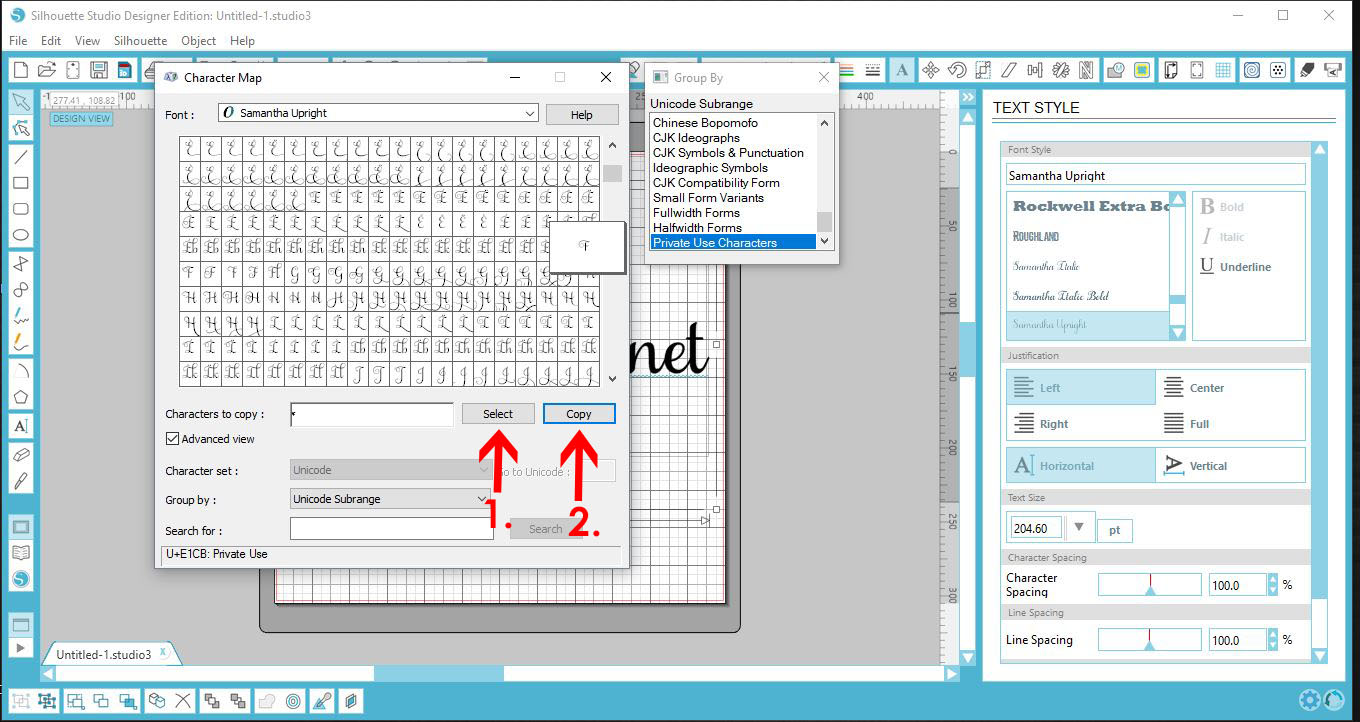Open the Move window icon
1360x722 pixels.
tap(931, 70)
